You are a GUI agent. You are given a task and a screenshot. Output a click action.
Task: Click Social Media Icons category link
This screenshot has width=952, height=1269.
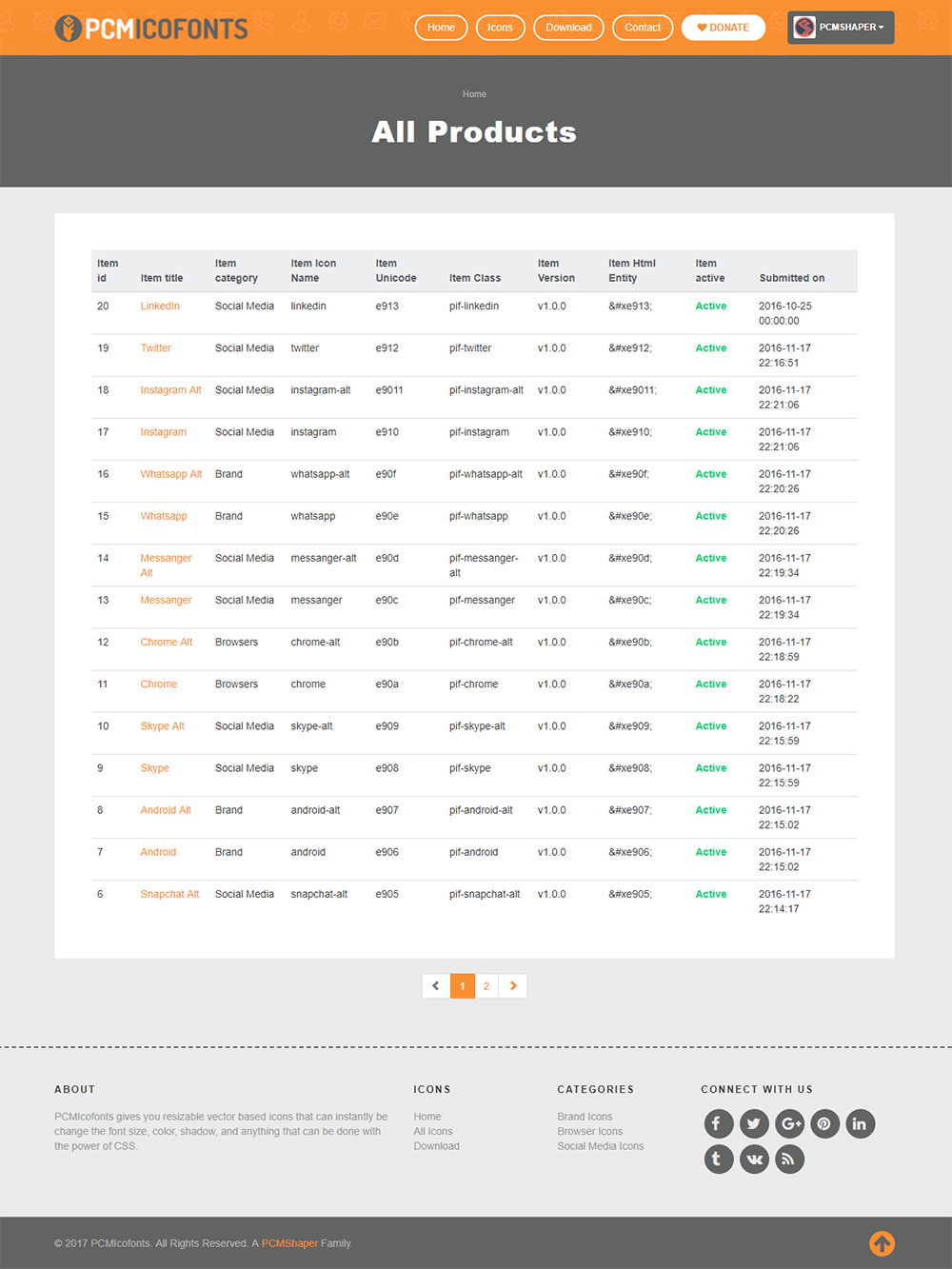(600, 1145)
